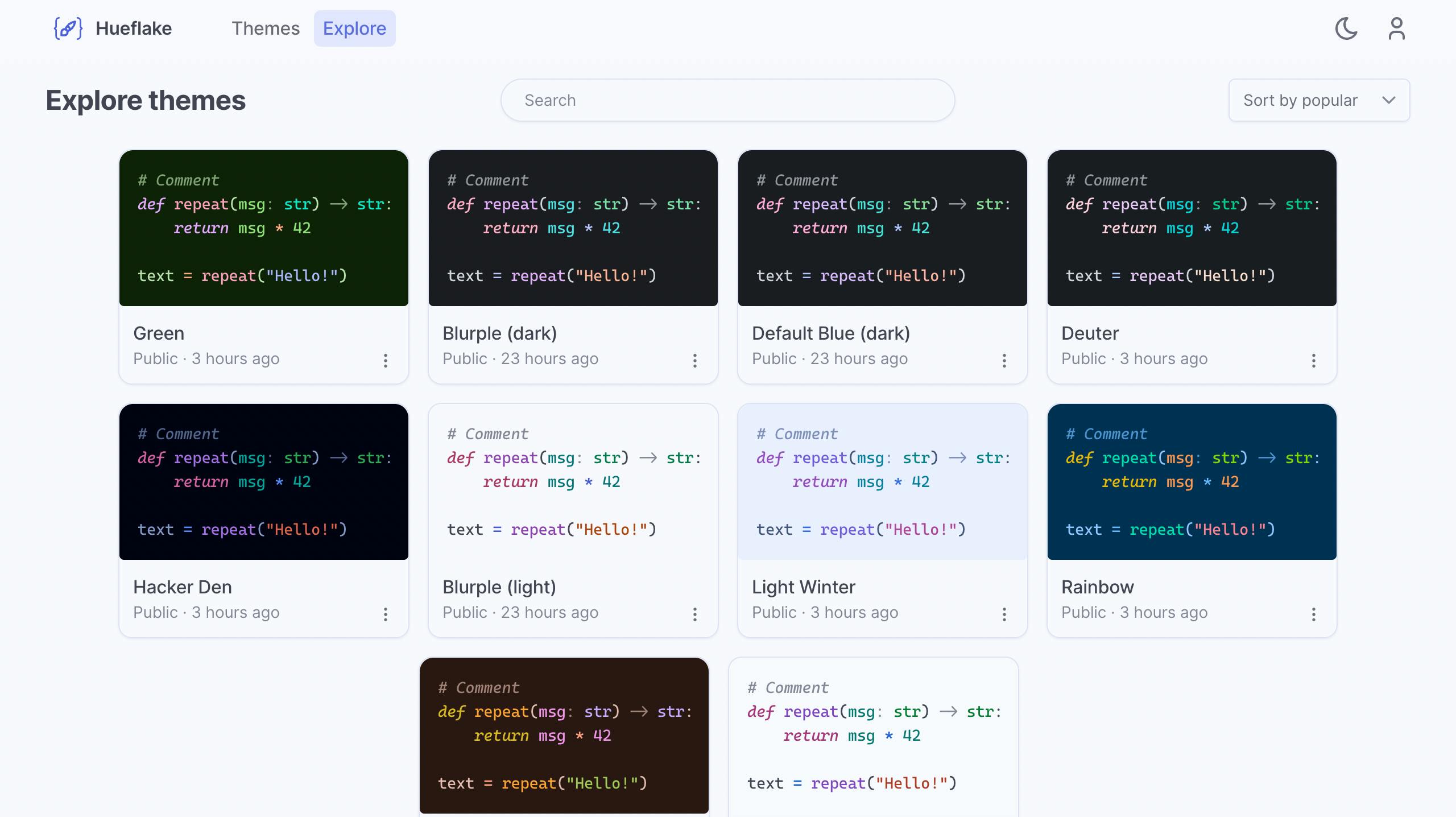The height and width of the screenshot is (817, 1456).
Task: Click Blurple (dark)'s 'Public · 23 hours ago' text
Action: pos(520,358)
